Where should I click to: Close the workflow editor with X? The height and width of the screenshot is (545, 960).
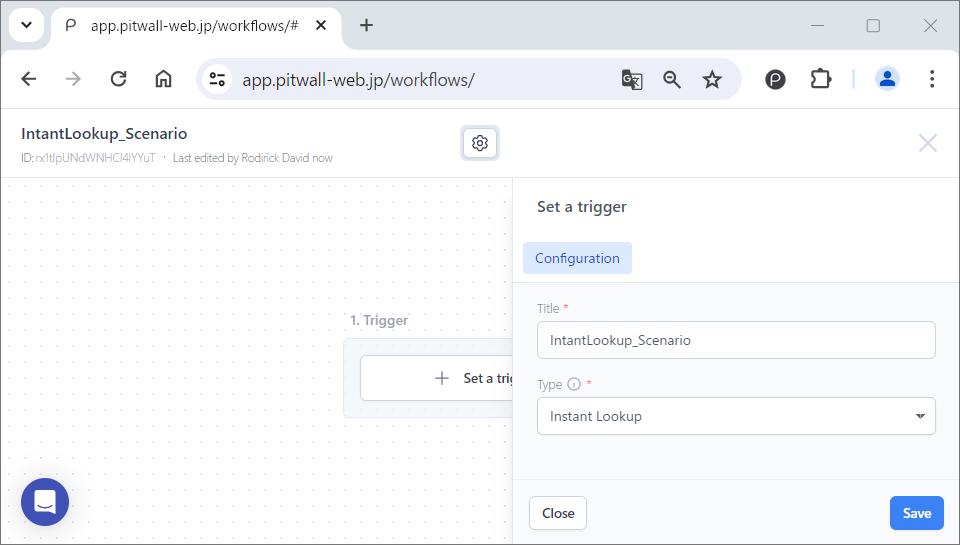pyautogui.click(x=927, y=143)
